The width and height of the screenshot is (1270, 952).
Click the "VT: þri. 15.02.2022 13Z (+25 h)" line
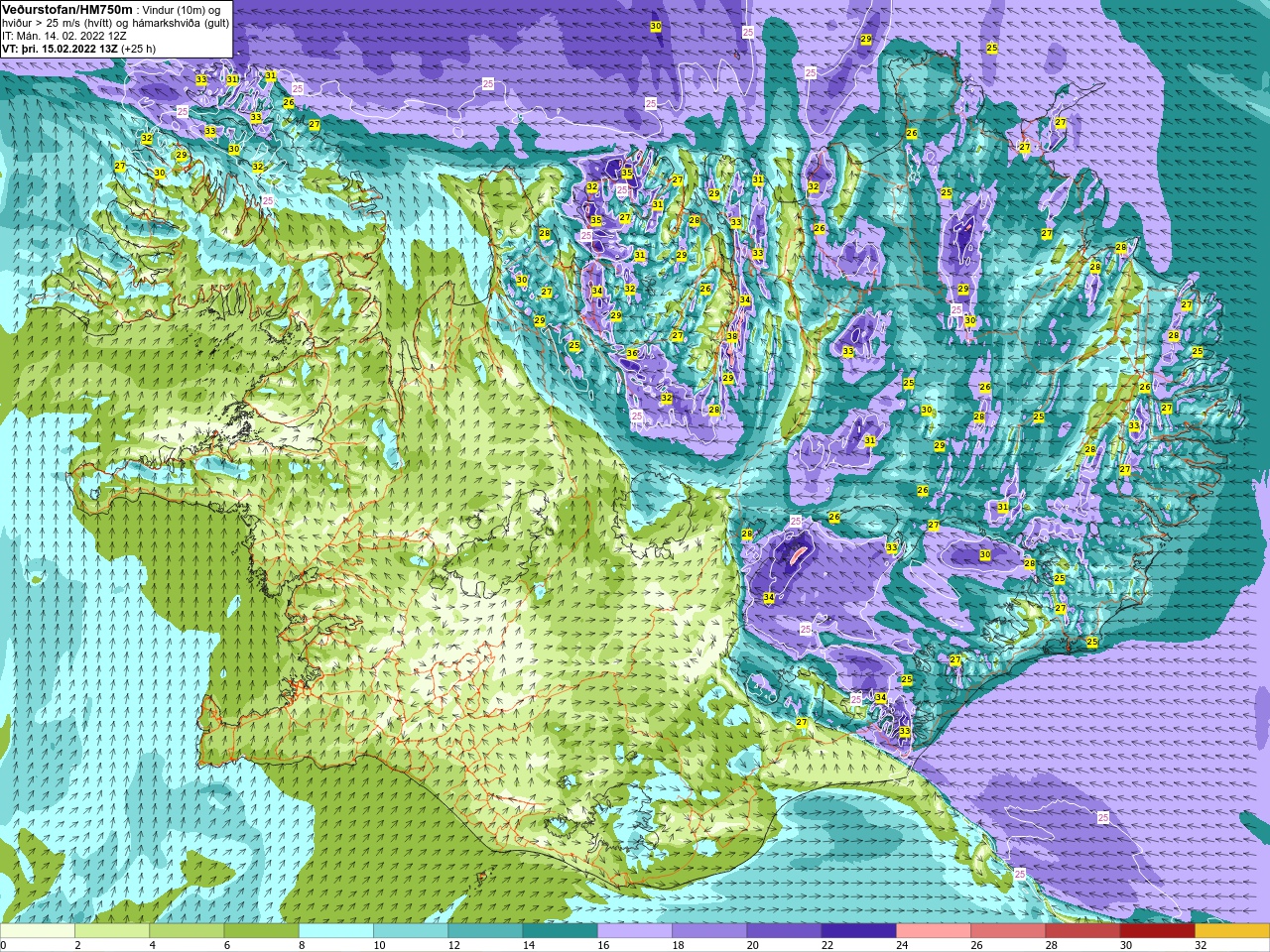(x=78, y=48)
